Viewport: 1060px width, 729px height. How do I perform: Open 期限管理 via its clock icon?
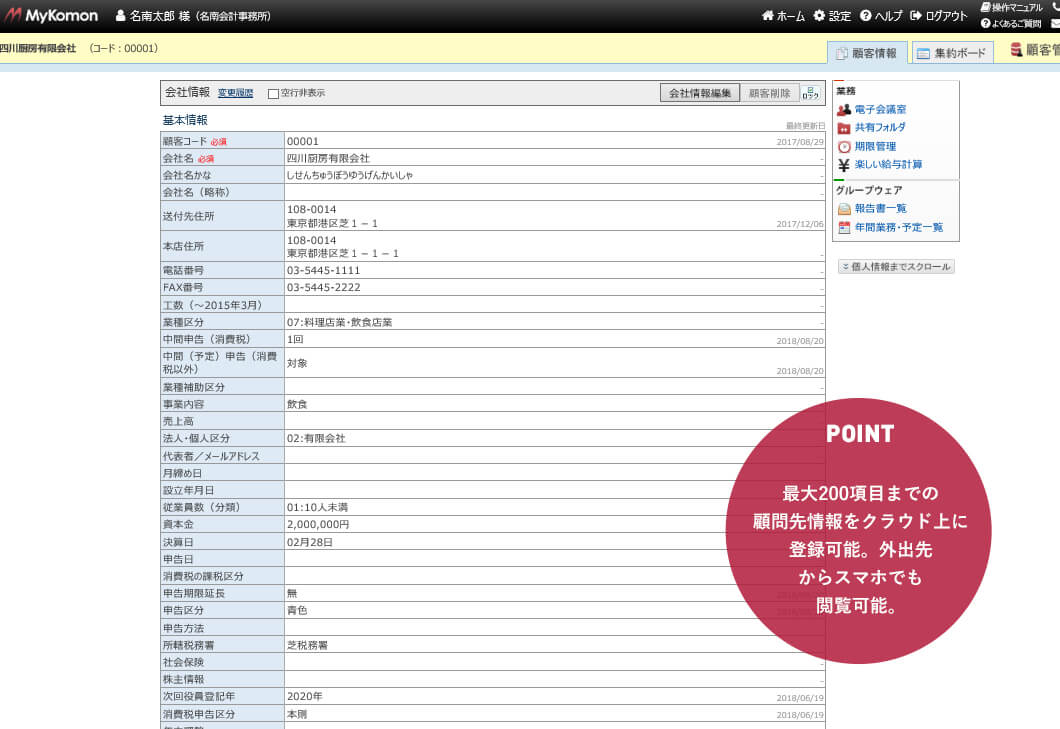click(x=844, y=147)
